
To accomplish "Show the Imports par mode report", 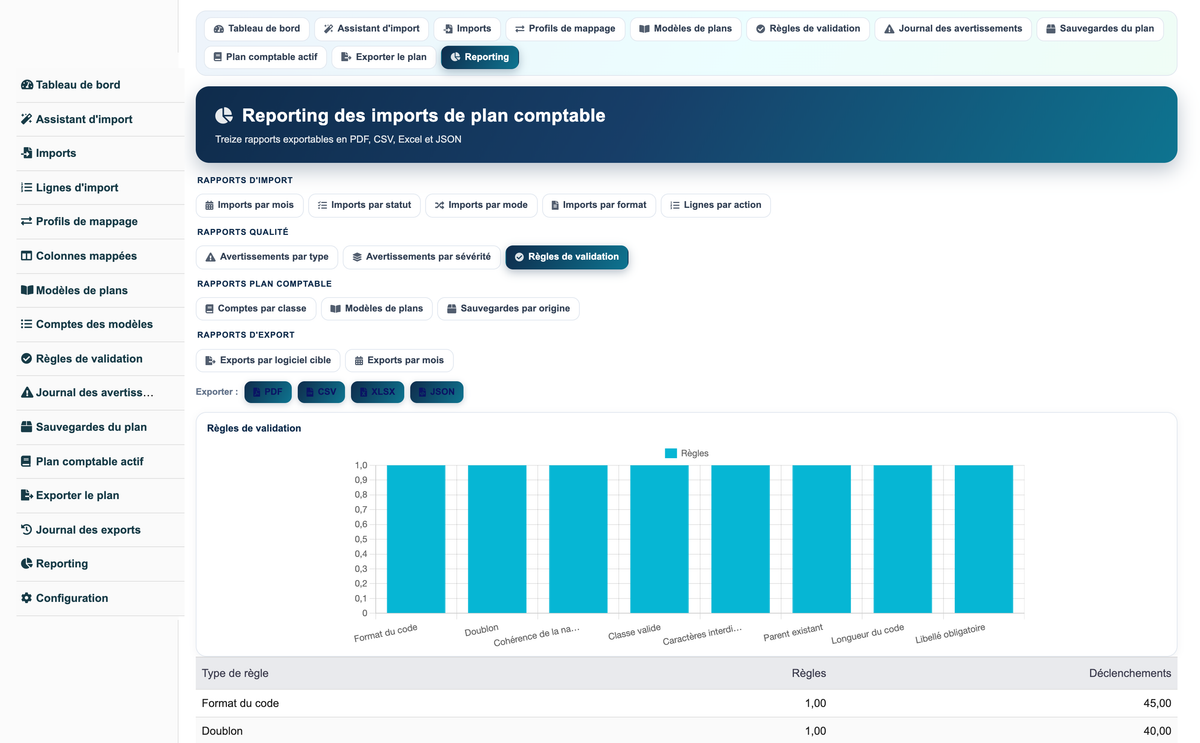I will coord(481,205).
